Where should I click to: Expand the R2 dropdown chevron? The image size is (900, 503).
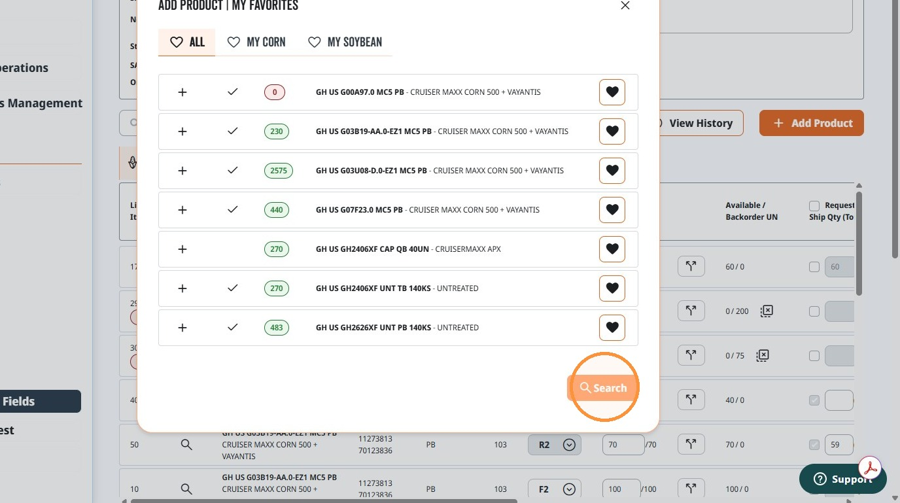569,444
